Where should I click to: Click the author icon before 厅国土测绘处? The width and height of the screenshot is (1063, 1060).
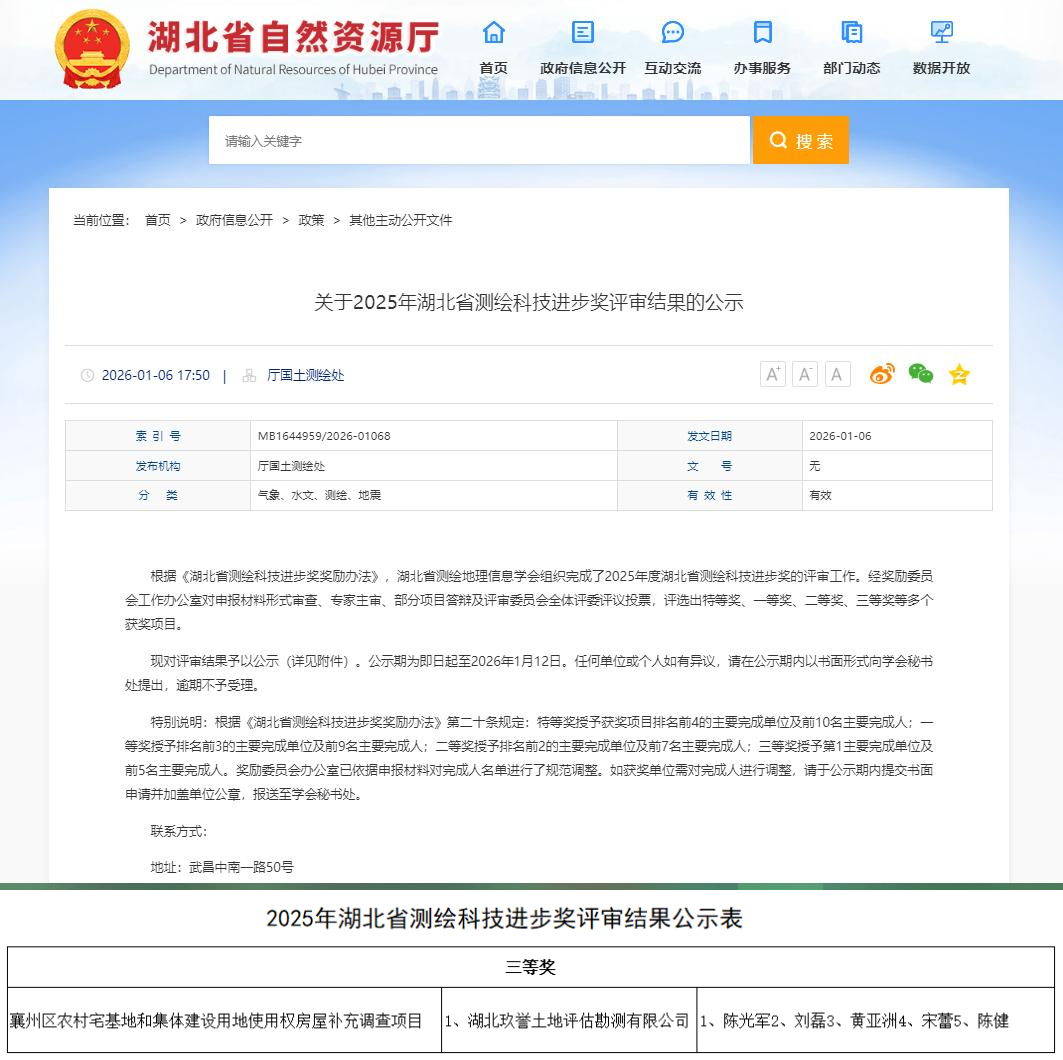tap(247, 376)
